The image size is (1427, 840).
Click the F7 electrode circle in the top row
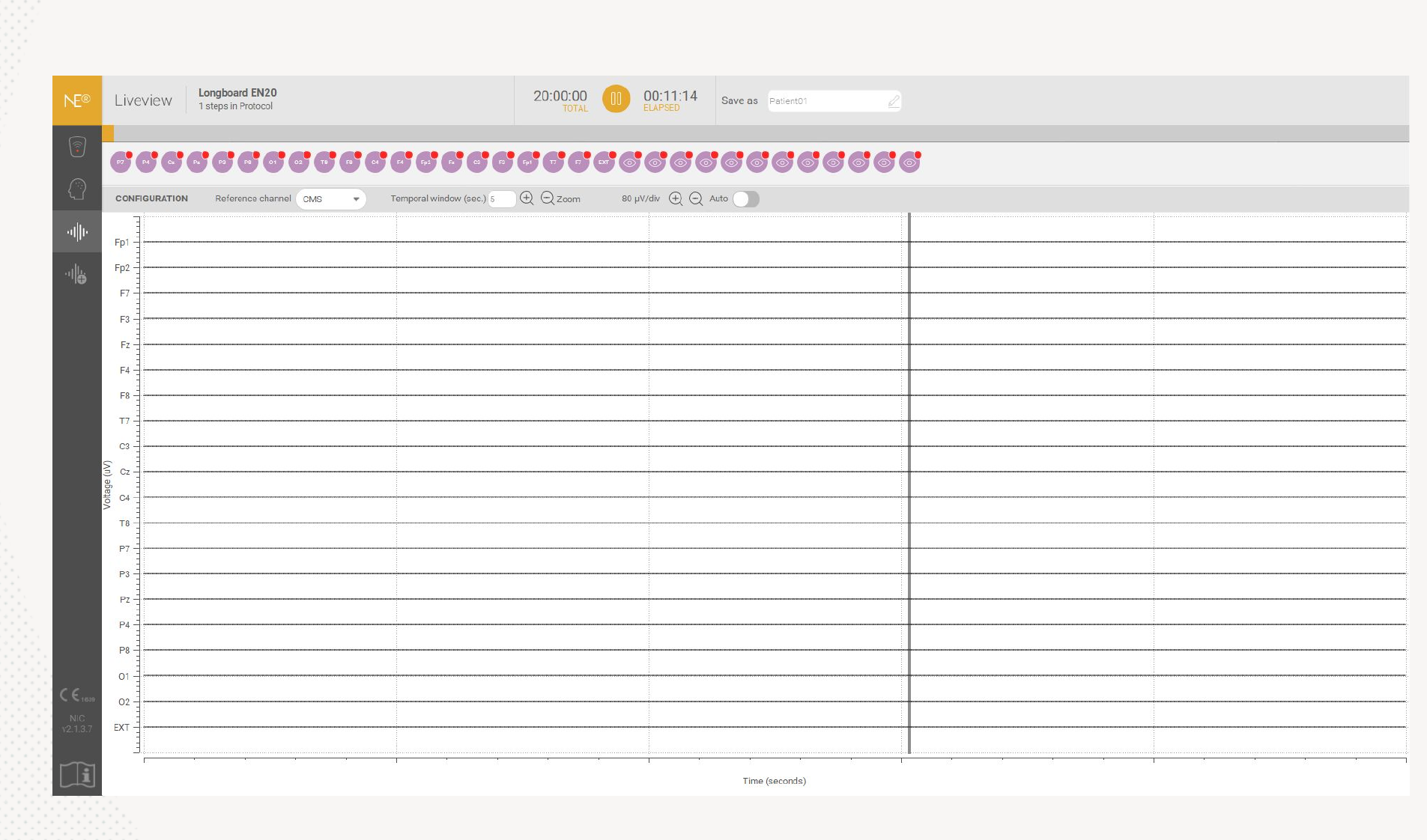579,162
